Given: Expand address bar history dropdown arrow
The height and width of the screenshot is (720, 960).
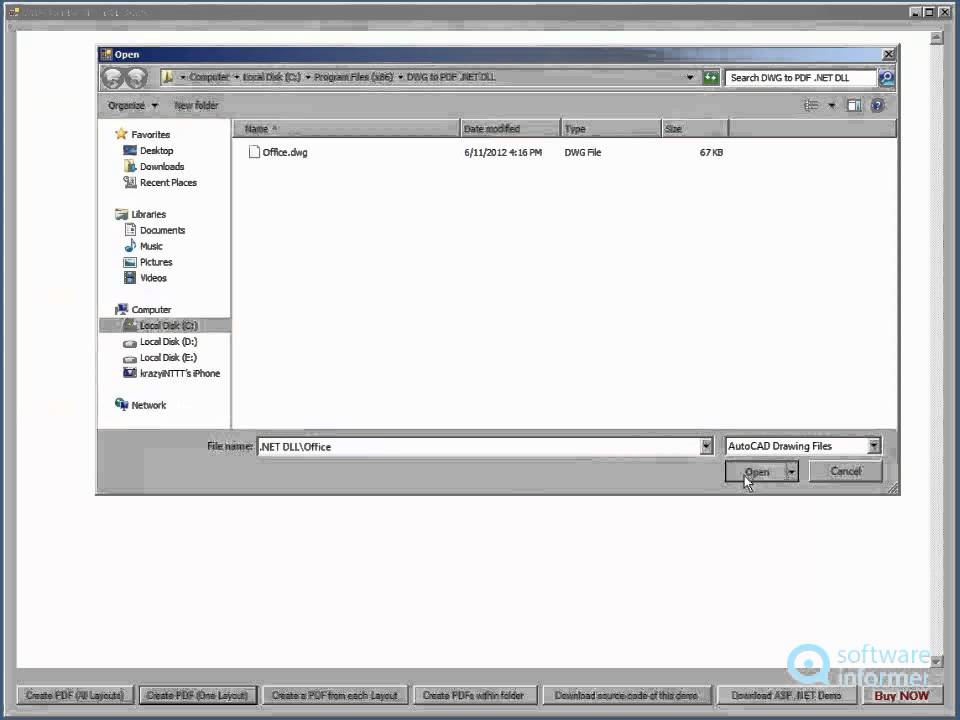Looking at the screenshot, I should coord(690,78).
